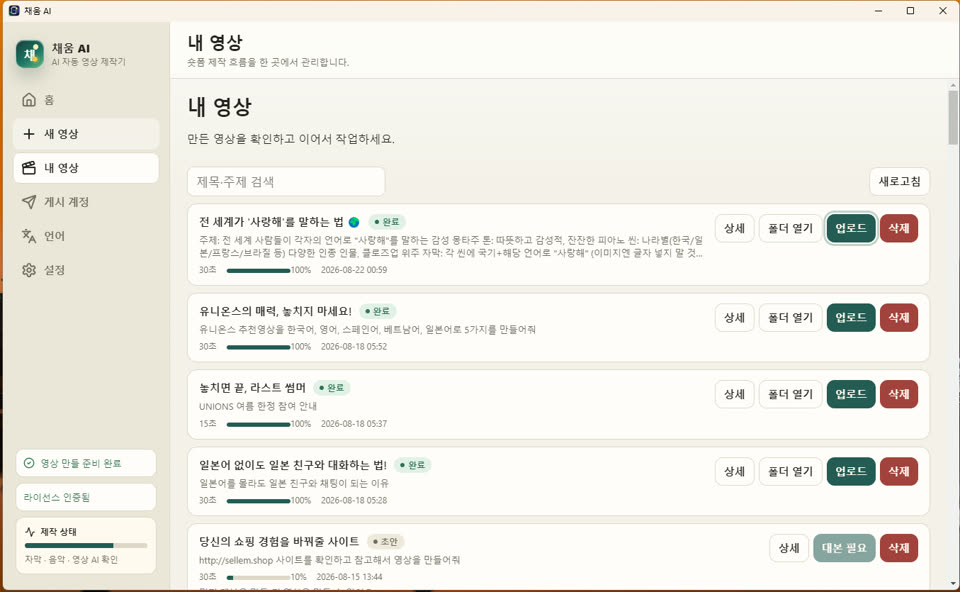Click the 100% progress bar of 사랑해 video
Image resolution: width=960 pixels, height=592 pixels.
tap(258, 271)
